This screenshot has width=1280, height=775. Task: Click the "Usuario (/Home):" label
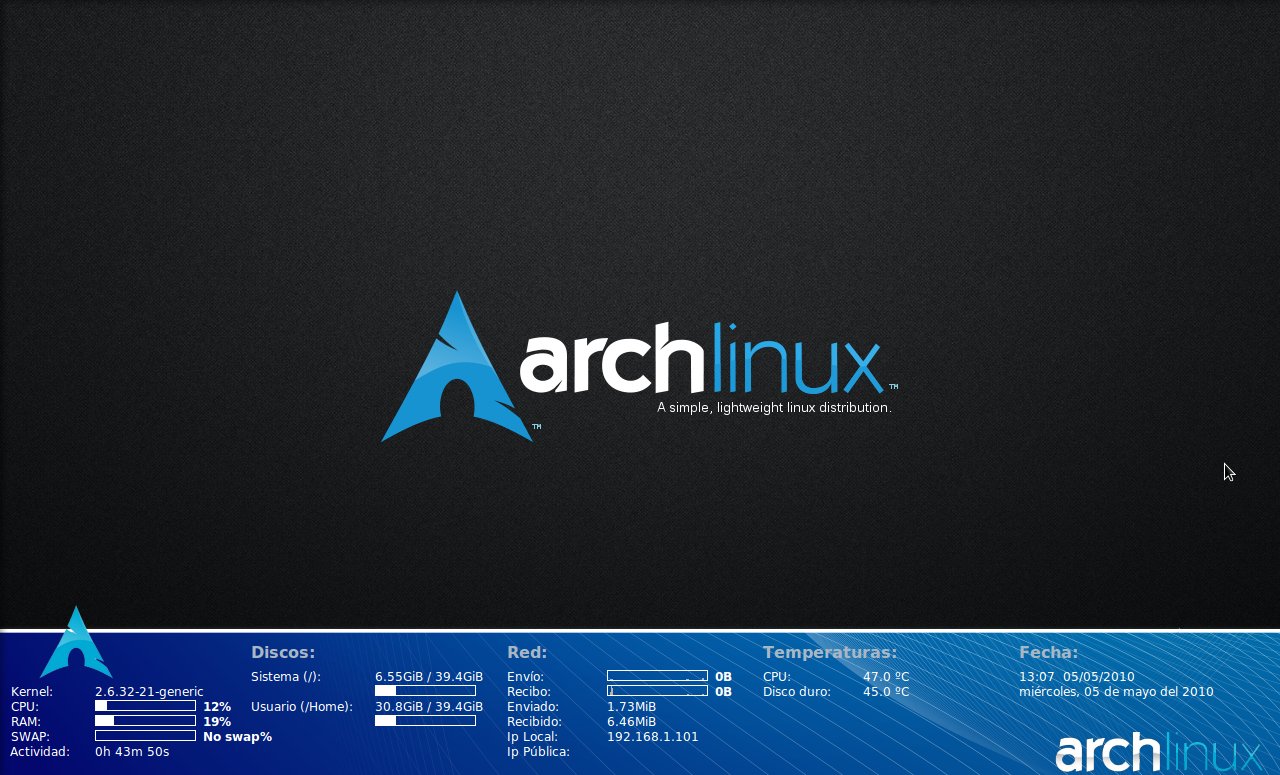click(x=302, y=707)
